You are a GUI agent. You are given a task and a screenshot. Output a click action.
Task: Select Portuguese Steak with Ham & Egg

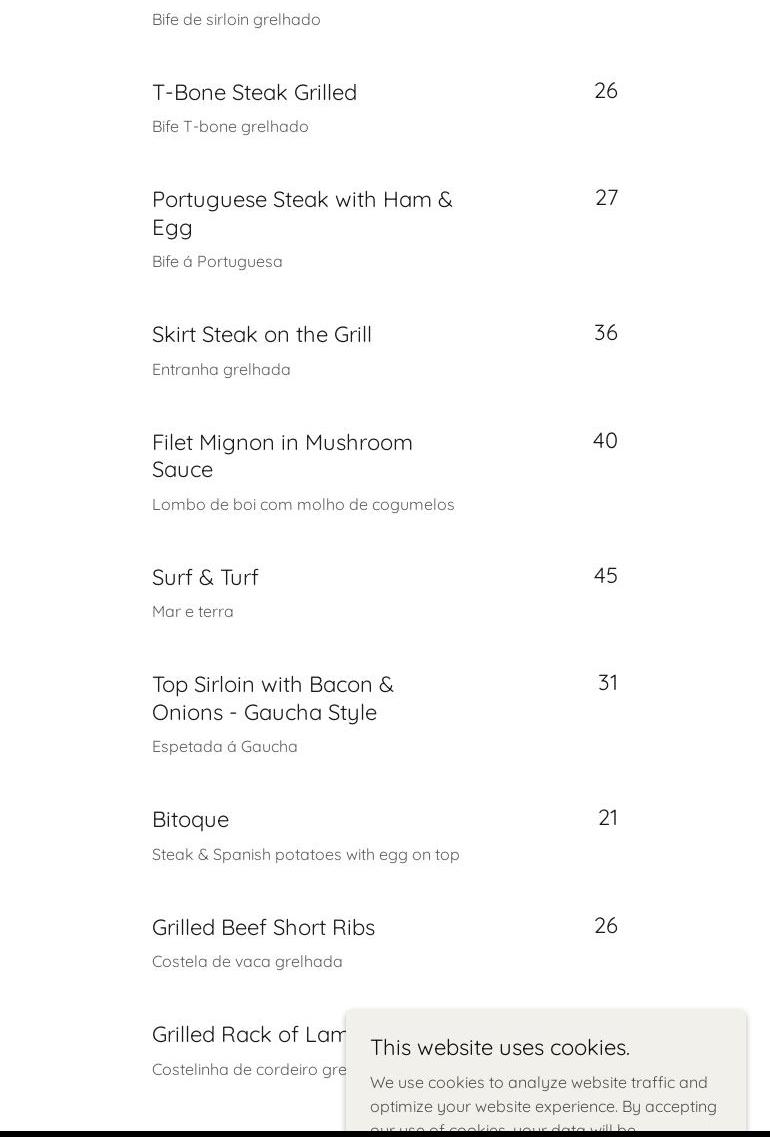click(x=302, y=213)
